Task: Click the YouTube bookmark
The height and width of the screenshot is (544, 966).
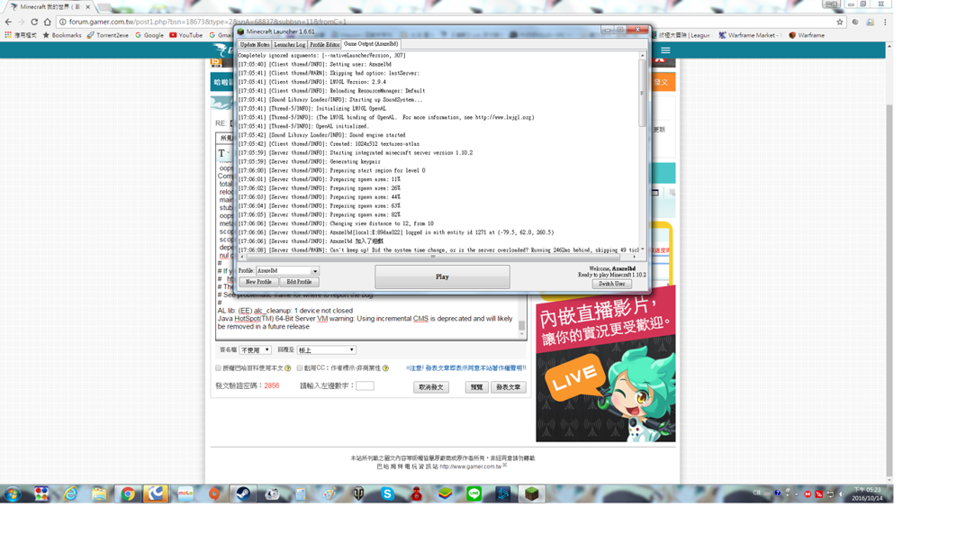Action: (186, 35)
